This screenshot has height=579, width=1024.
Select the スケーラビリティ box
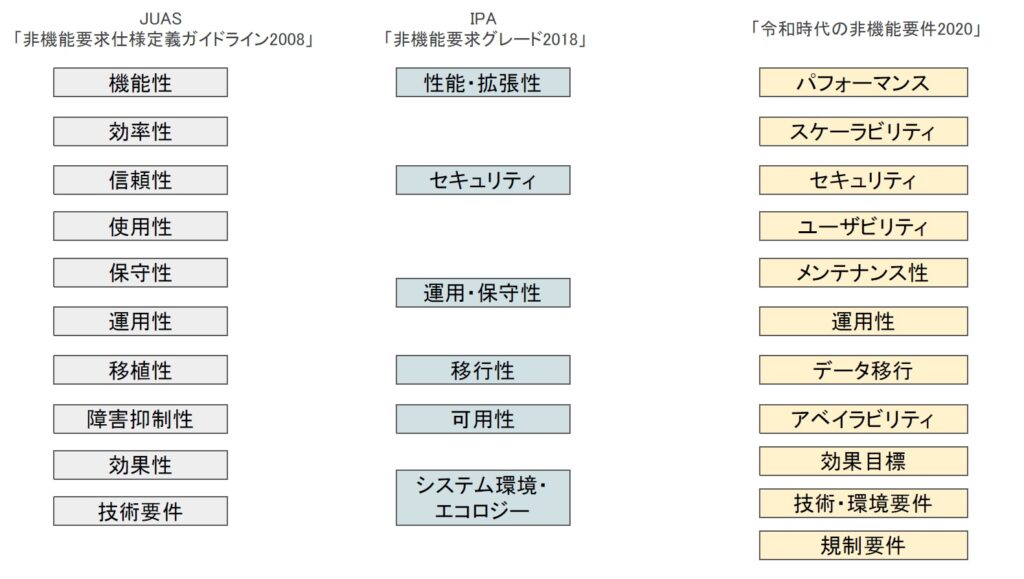(x=863, y=132)
